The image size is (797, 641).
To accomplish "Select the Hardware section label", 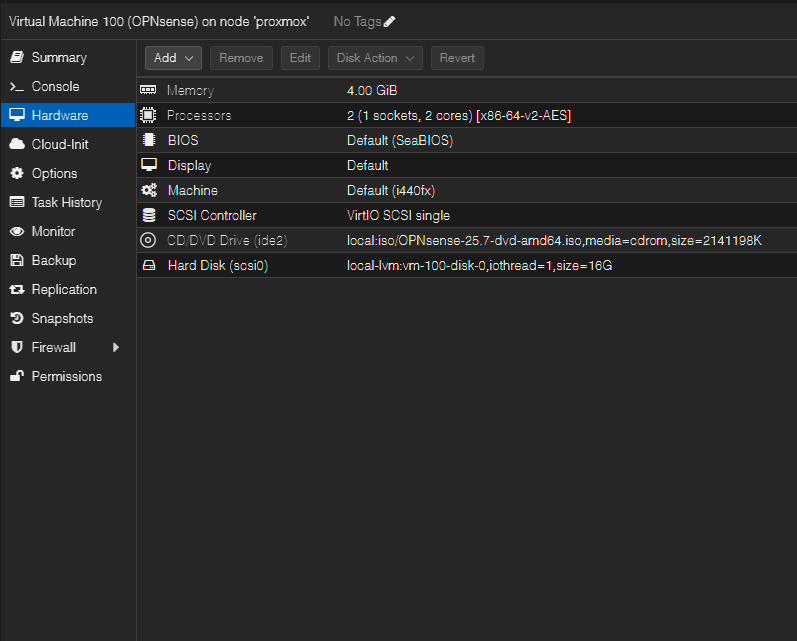I will (x=59, y=115).
